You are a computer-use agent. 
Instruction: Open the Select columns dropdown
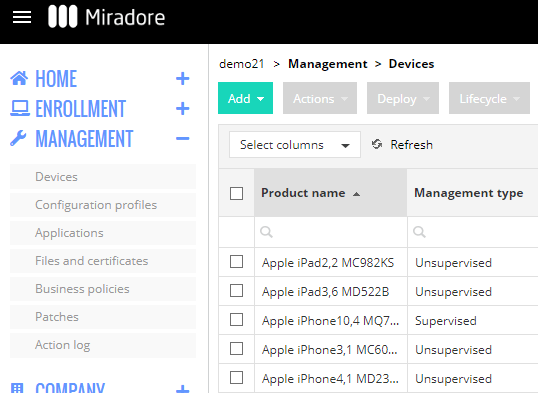[295, 145]
